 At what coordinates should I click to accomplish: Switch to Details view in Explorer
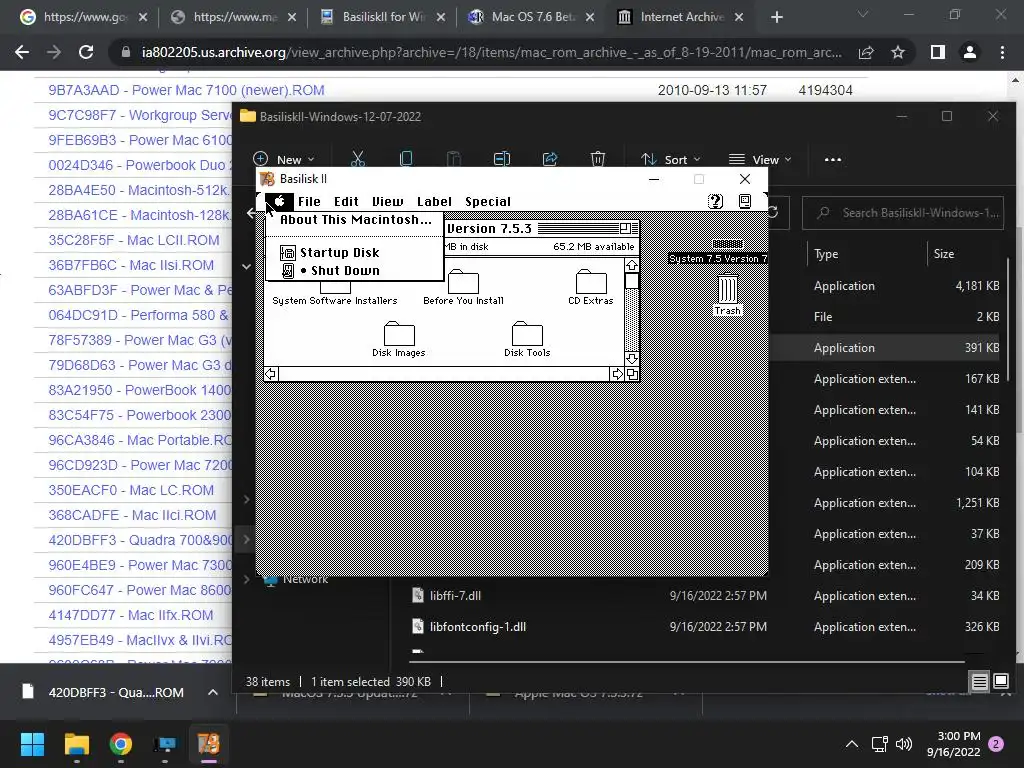(x=979, y=682)
